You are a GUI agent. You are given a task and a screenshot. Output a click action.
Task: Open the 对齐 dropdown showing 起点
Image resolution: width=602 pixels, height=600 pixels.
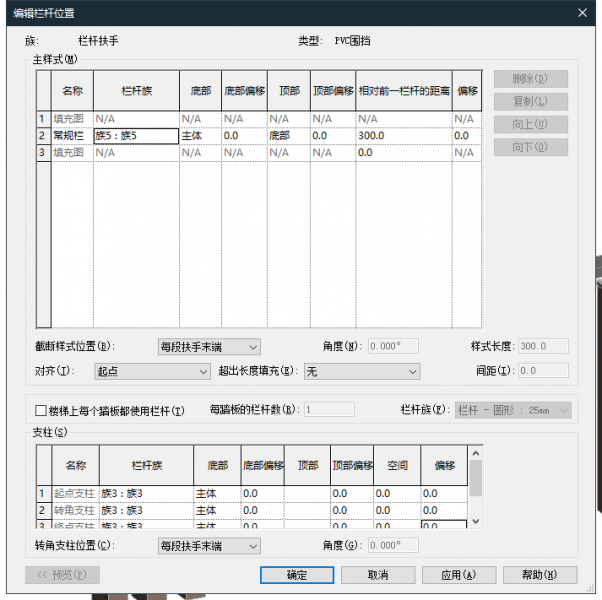[152, 372]
